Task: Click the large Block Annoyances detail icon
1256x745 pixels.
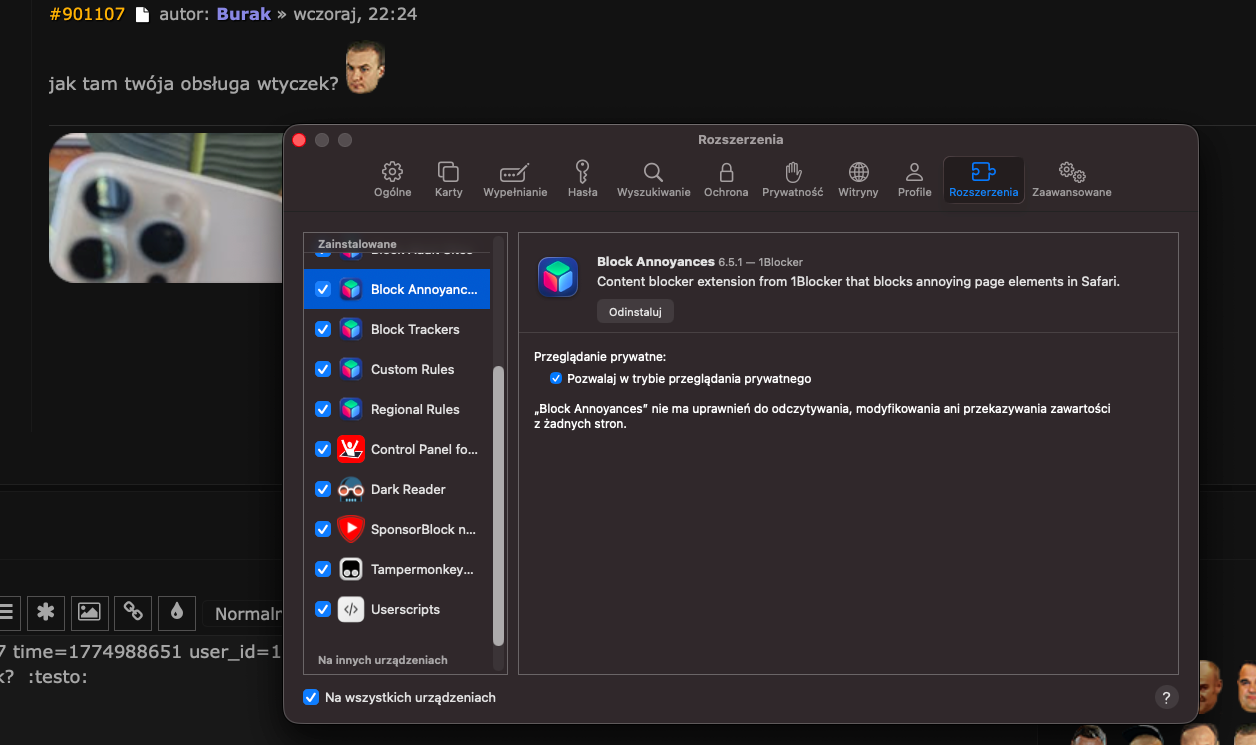Action: tap(558, 277)
